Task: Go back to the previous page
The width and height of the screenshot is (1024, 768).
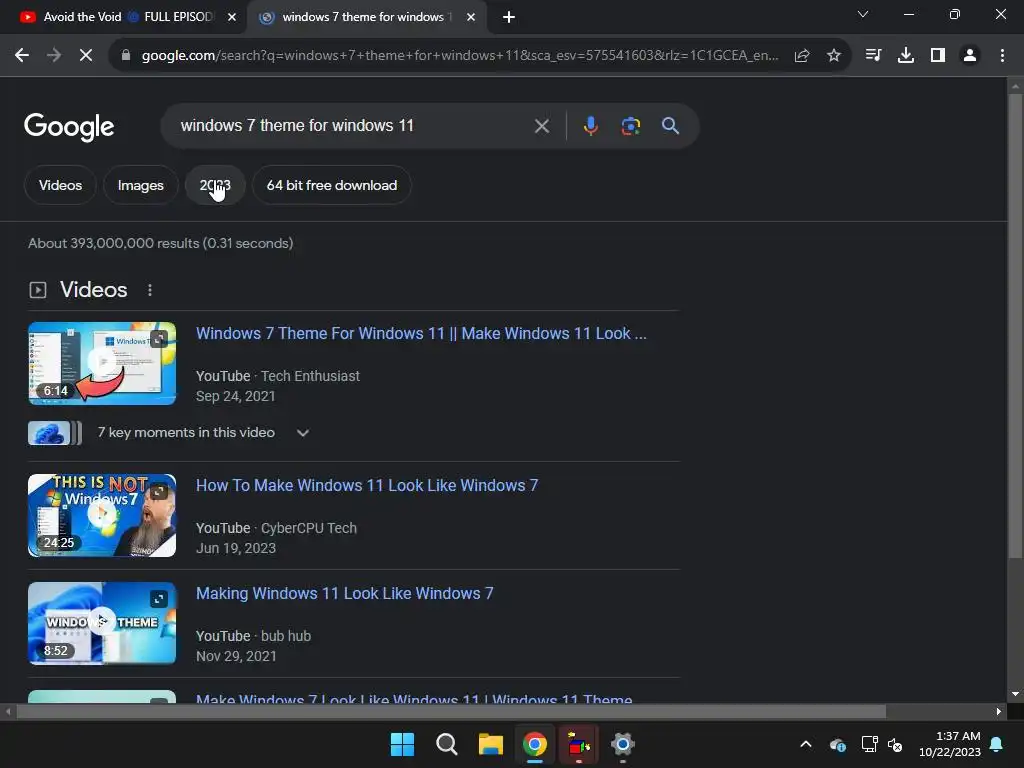Action: pos(22,56)
